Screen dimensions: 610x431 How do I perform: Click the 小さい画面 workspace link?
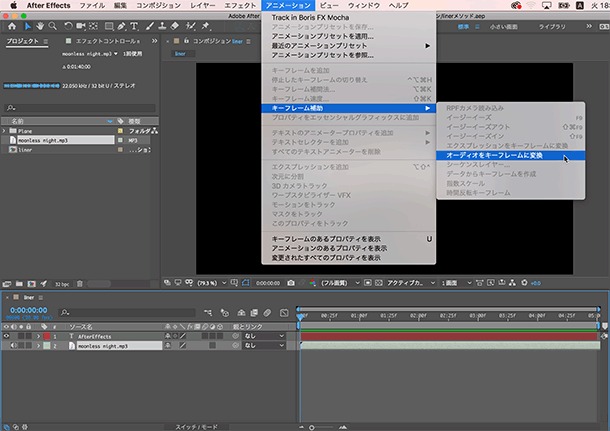503,26
